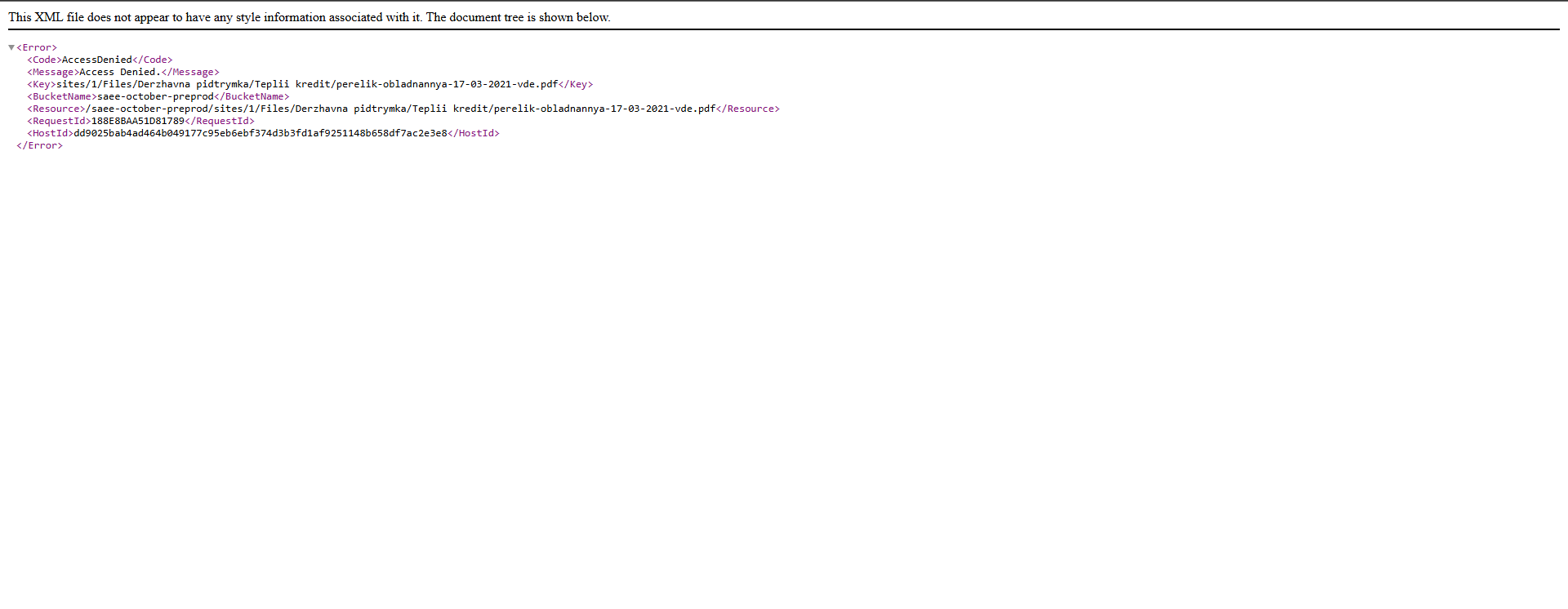Click the Key path ending perelik-obladnannya-17-03-2021-vde.pdf
The height and width of the screenshot is (609, 1568).
pyautogui.click(x=307, y=85)
